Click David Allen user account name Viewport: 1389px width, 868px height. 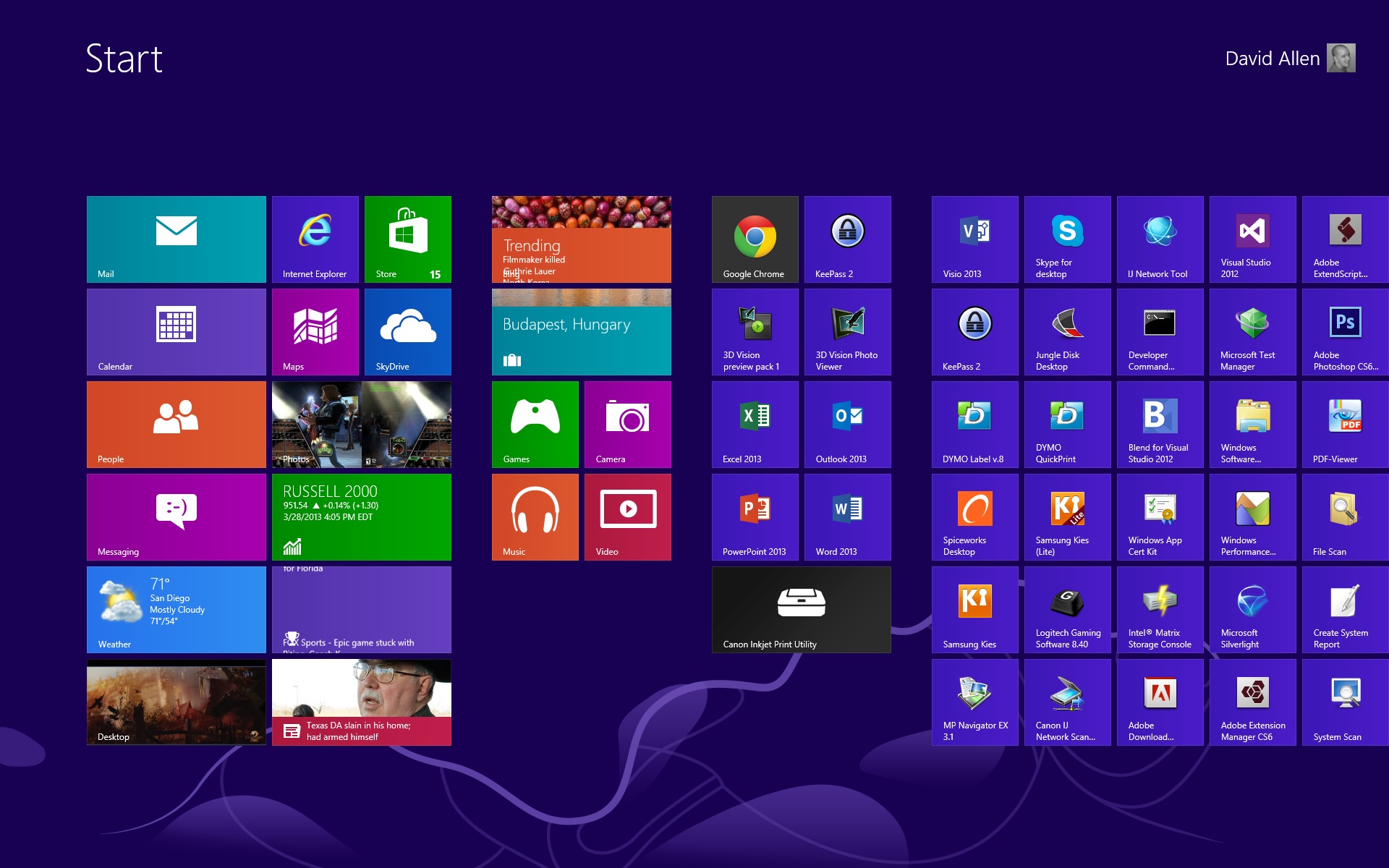click(1272, 59)
